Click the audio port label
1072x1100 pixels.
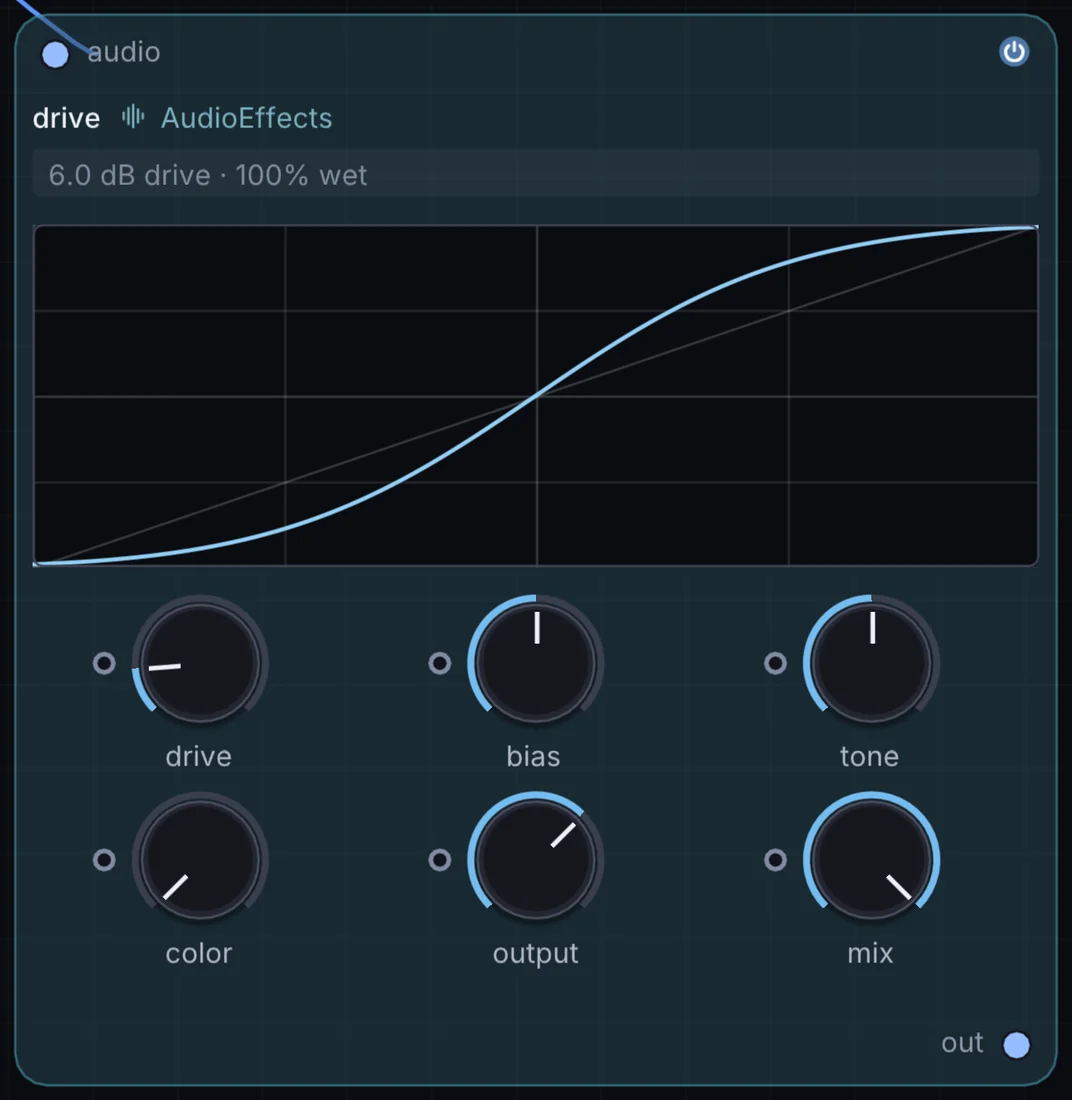click(124, 52)
